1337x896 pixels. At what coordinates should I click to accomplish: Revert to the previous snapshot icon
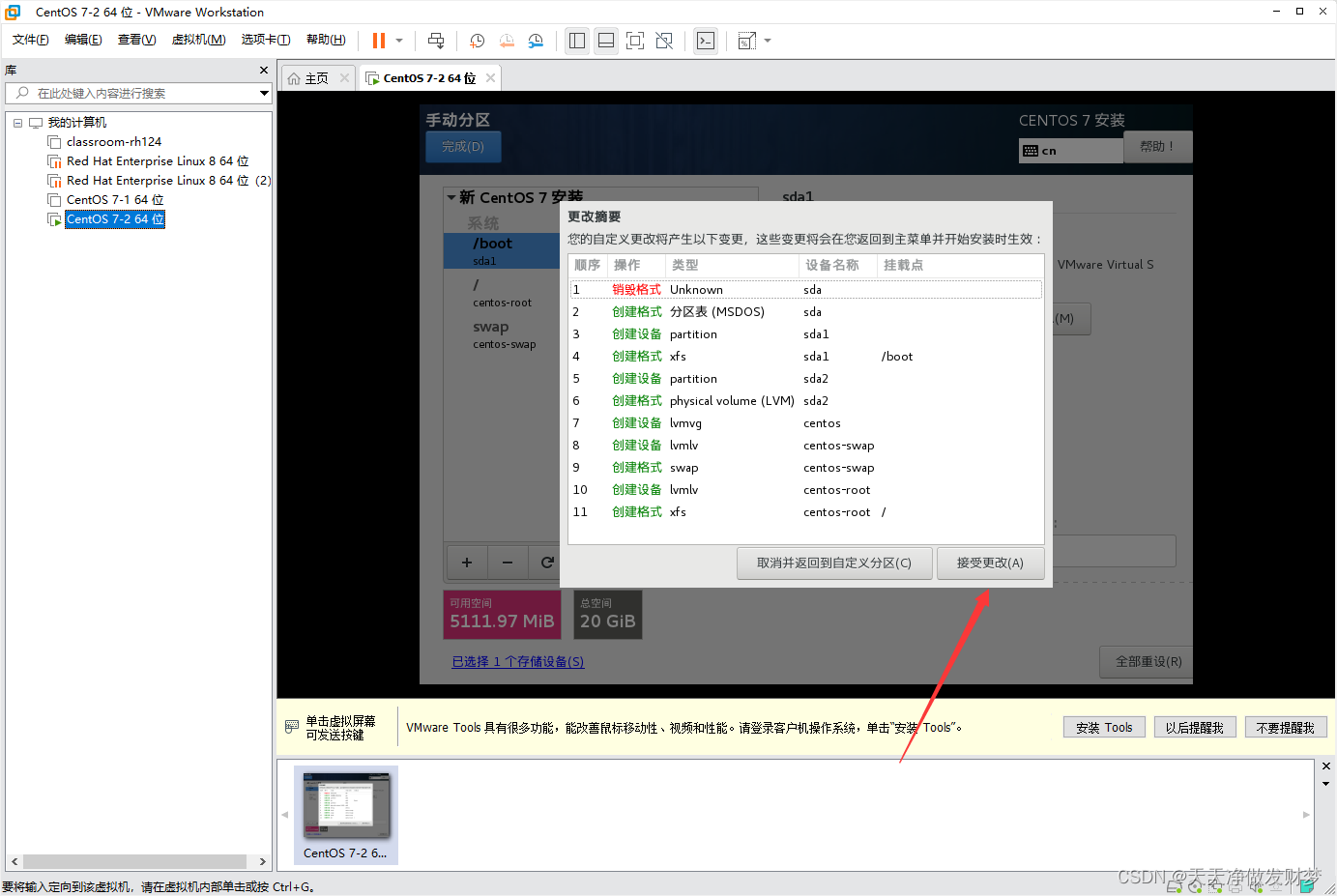[x=507, y=41]
